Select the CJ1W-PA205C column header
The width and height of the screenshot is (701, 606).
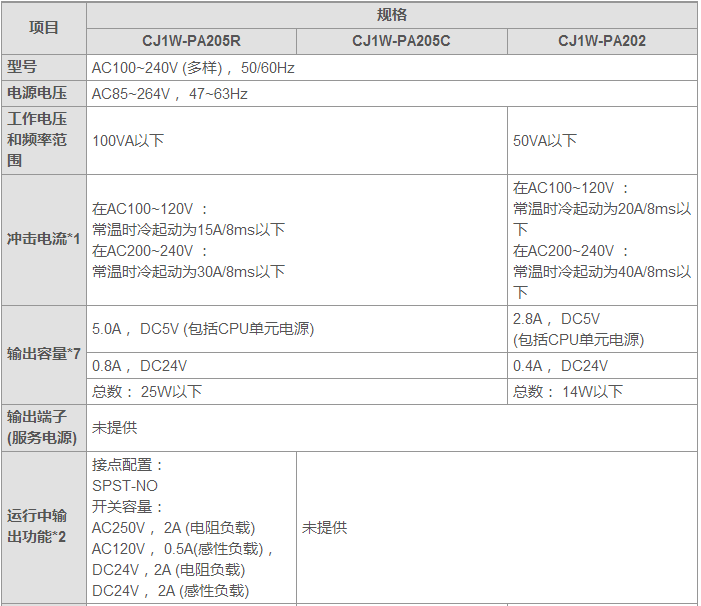pyautogui.click(x=401, y=41)
